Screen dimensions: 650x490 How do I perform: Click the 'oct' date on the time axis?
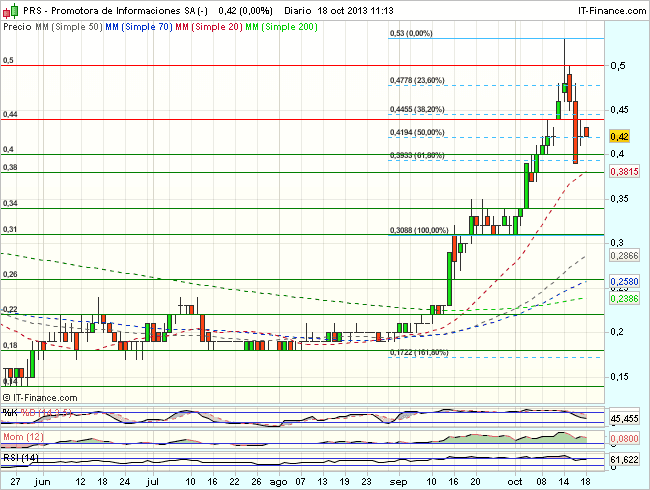tap(515, 482)
